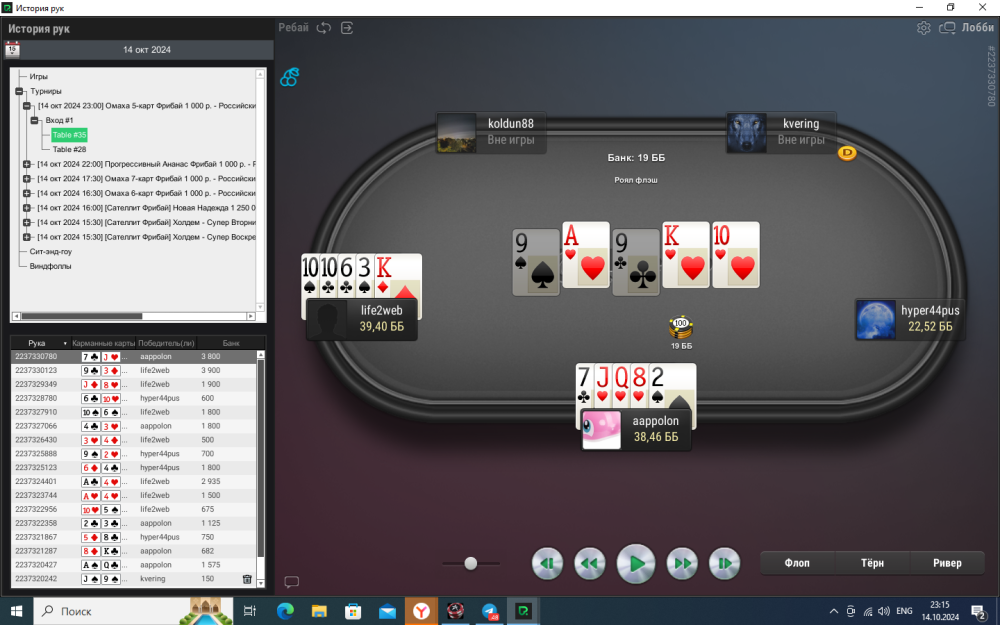This screenshot has height=625, width=1000.
Task: Jump to previous hand with skip-back button
Action: click(547, 564)
